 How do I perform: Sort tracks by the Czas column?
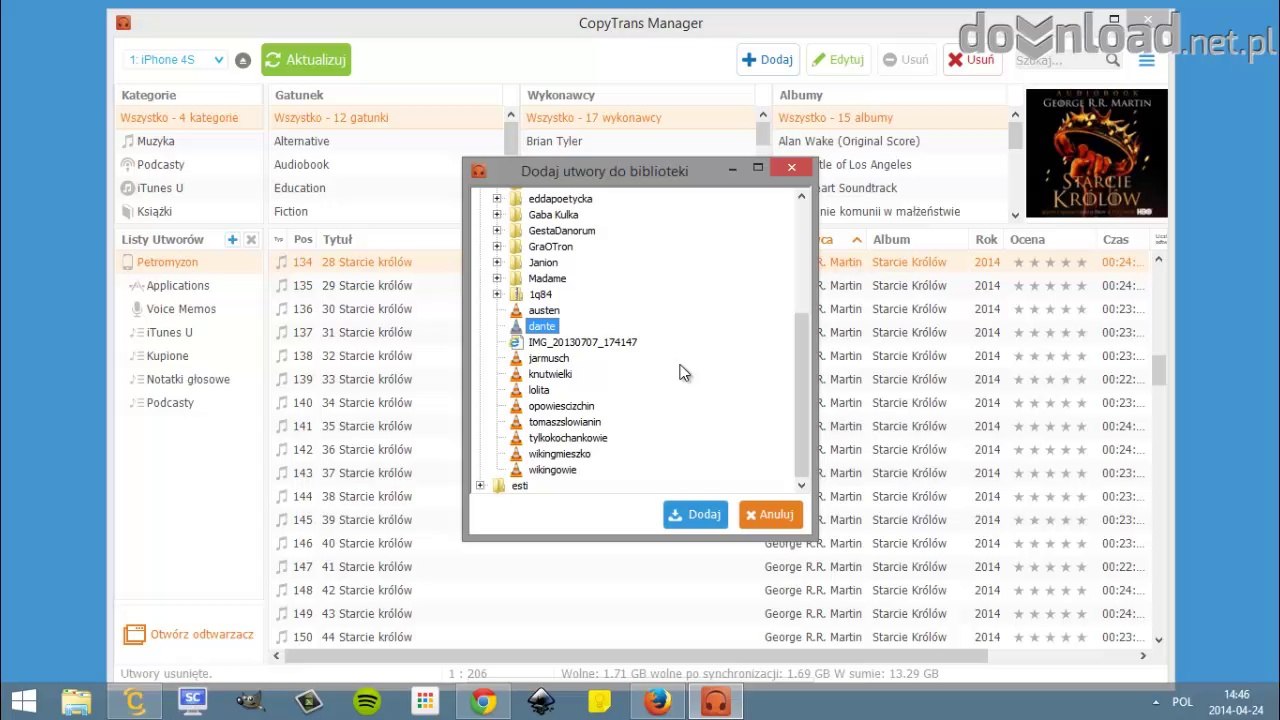(x=1115, y=240)
